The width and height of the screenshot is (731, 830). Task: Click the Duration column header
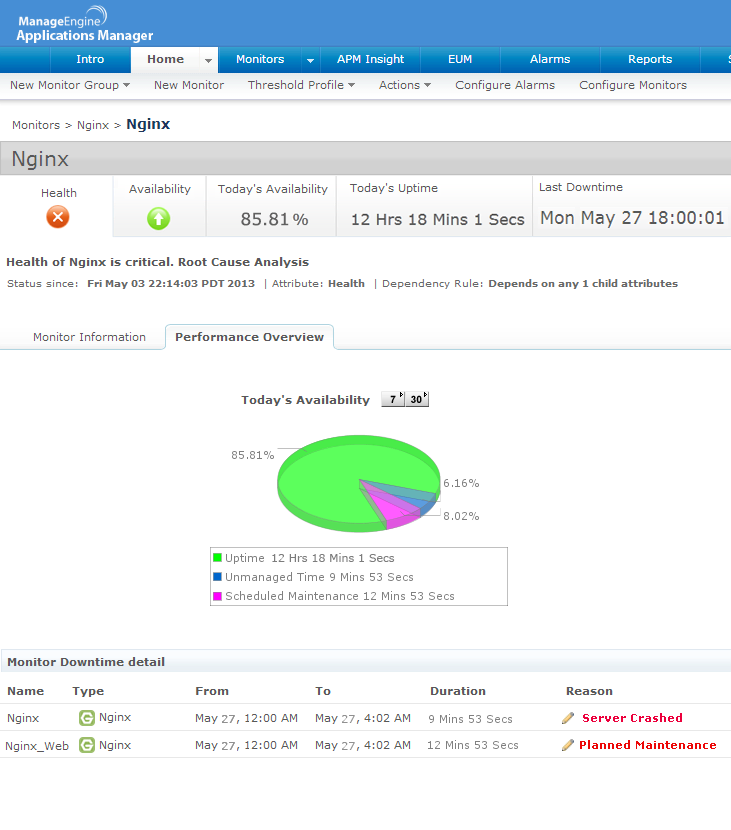click(x=458, y=691)
